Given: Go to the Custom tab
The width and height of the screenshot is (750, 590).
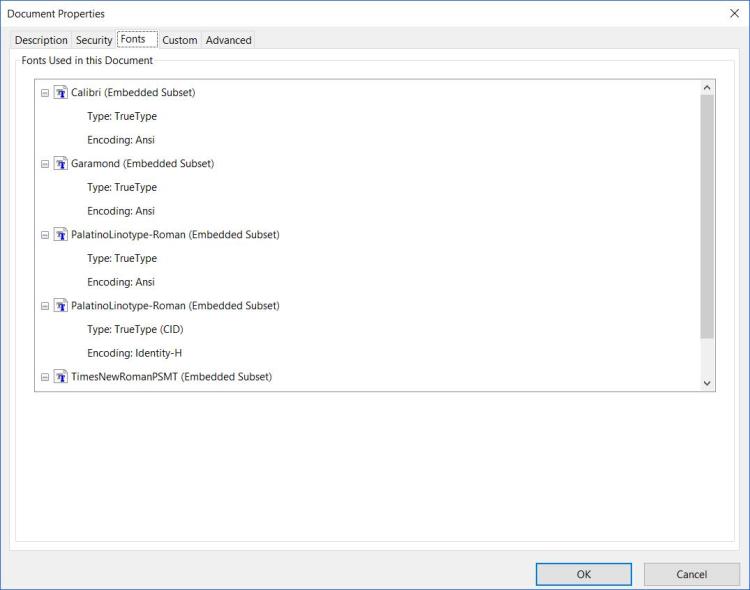Looking at the screenshot, I should click(180, 40).
